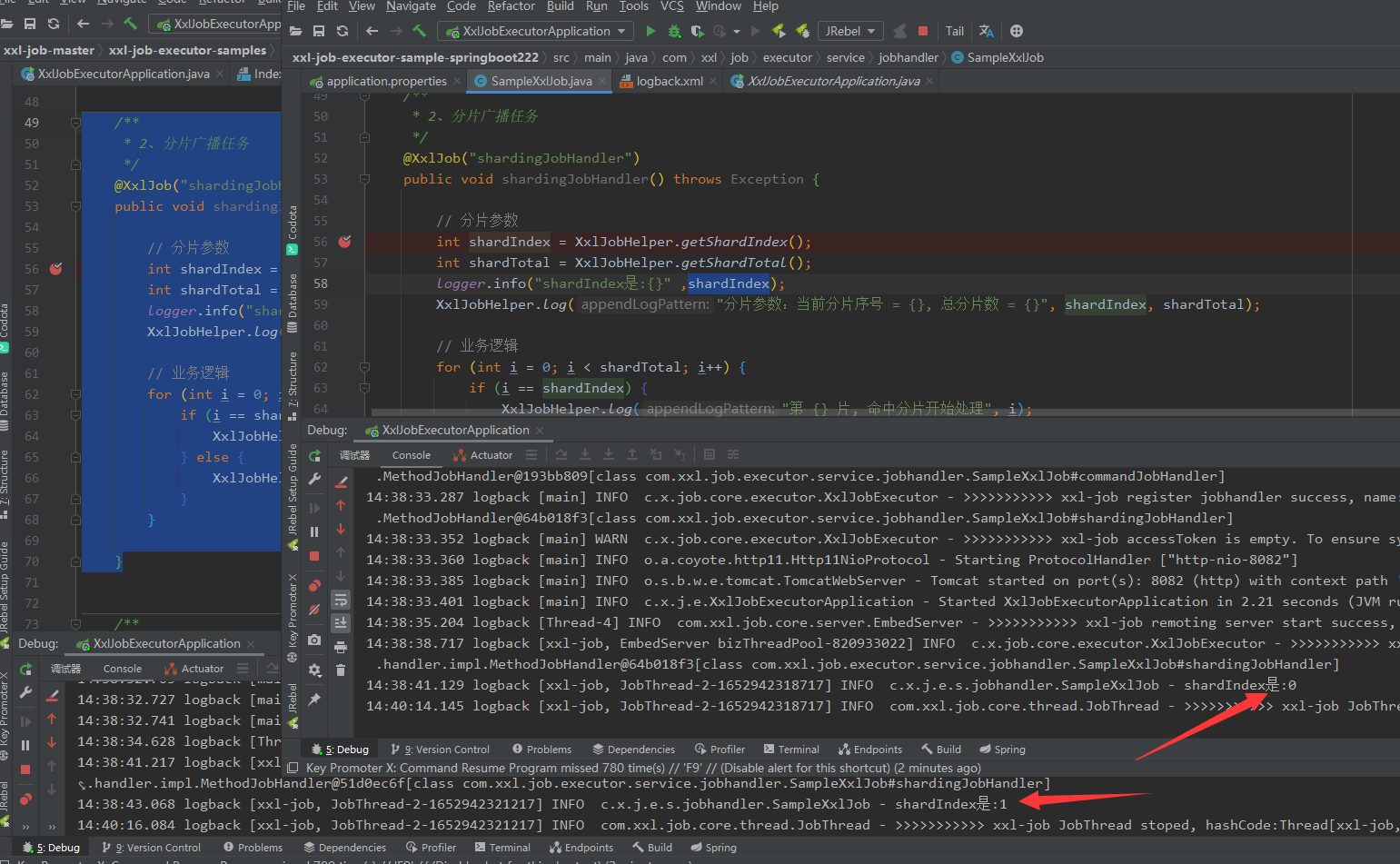Viewport: 1400px width, 864px height.
Task: Click the Open folder icon in the front window toolbar
Action: click(x=295, y=31)
